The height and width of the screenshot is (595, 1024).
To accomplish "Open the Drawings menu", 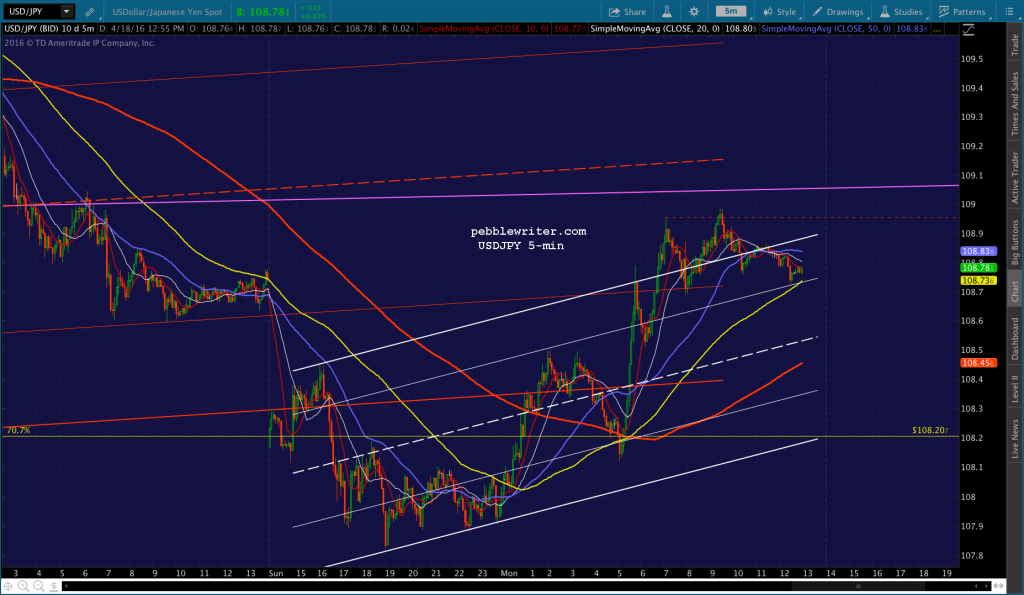I will (838, 12).
